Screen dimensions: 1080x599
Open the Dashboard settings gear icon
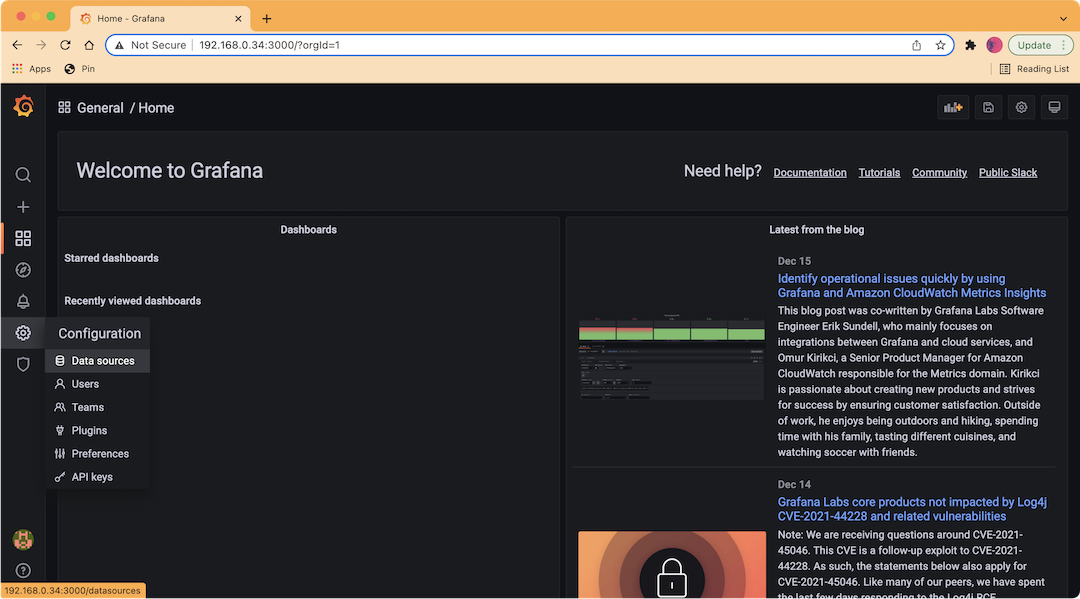pos(1021,107)
